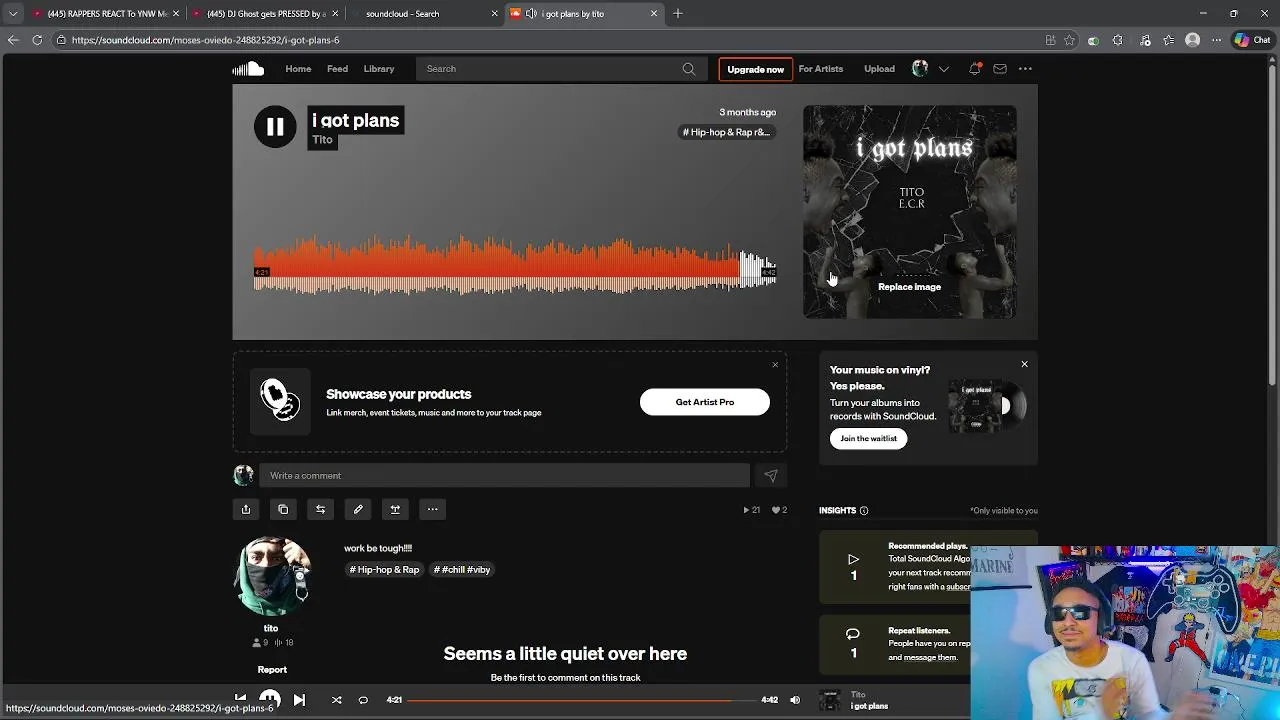
Task: Click the copy link icon under comment box
Action: 283,509
